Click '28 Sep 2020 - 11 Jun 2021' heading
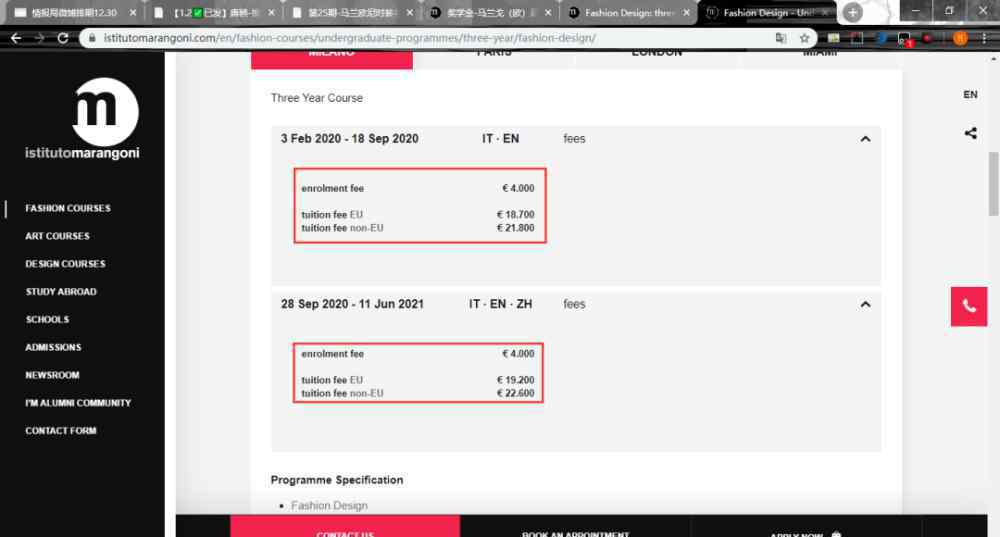The width and height of the screenshot is (1000, 537). point(352,304)
